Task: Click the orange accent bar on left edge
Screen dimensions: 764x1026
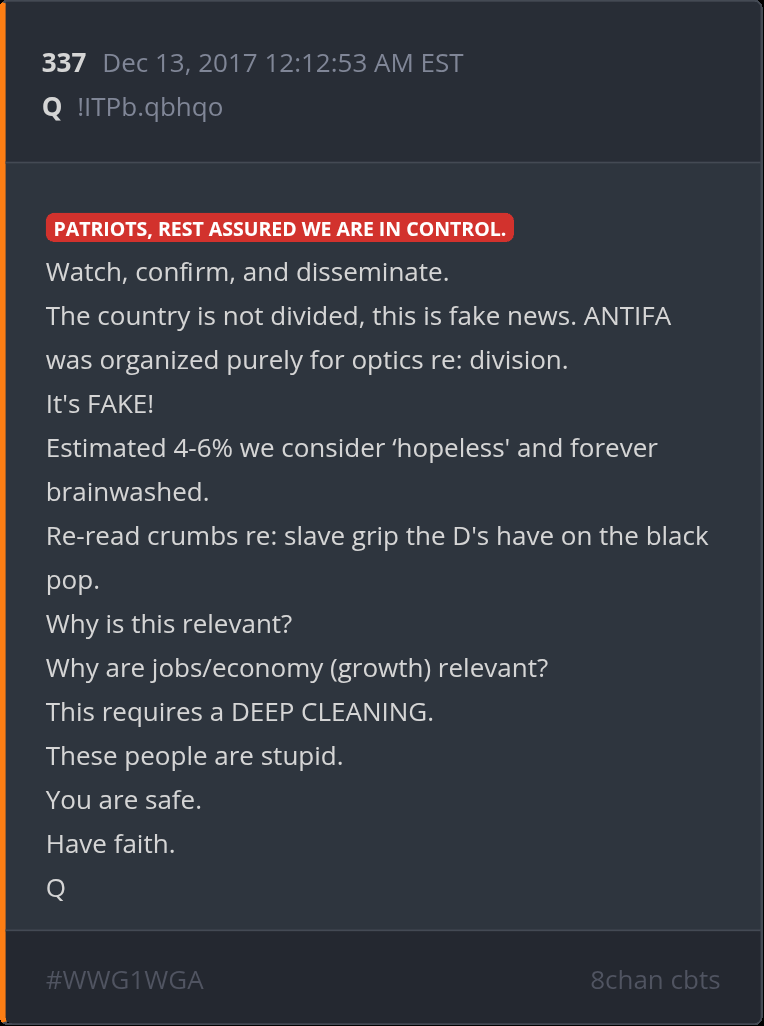Action: point(3,513)
